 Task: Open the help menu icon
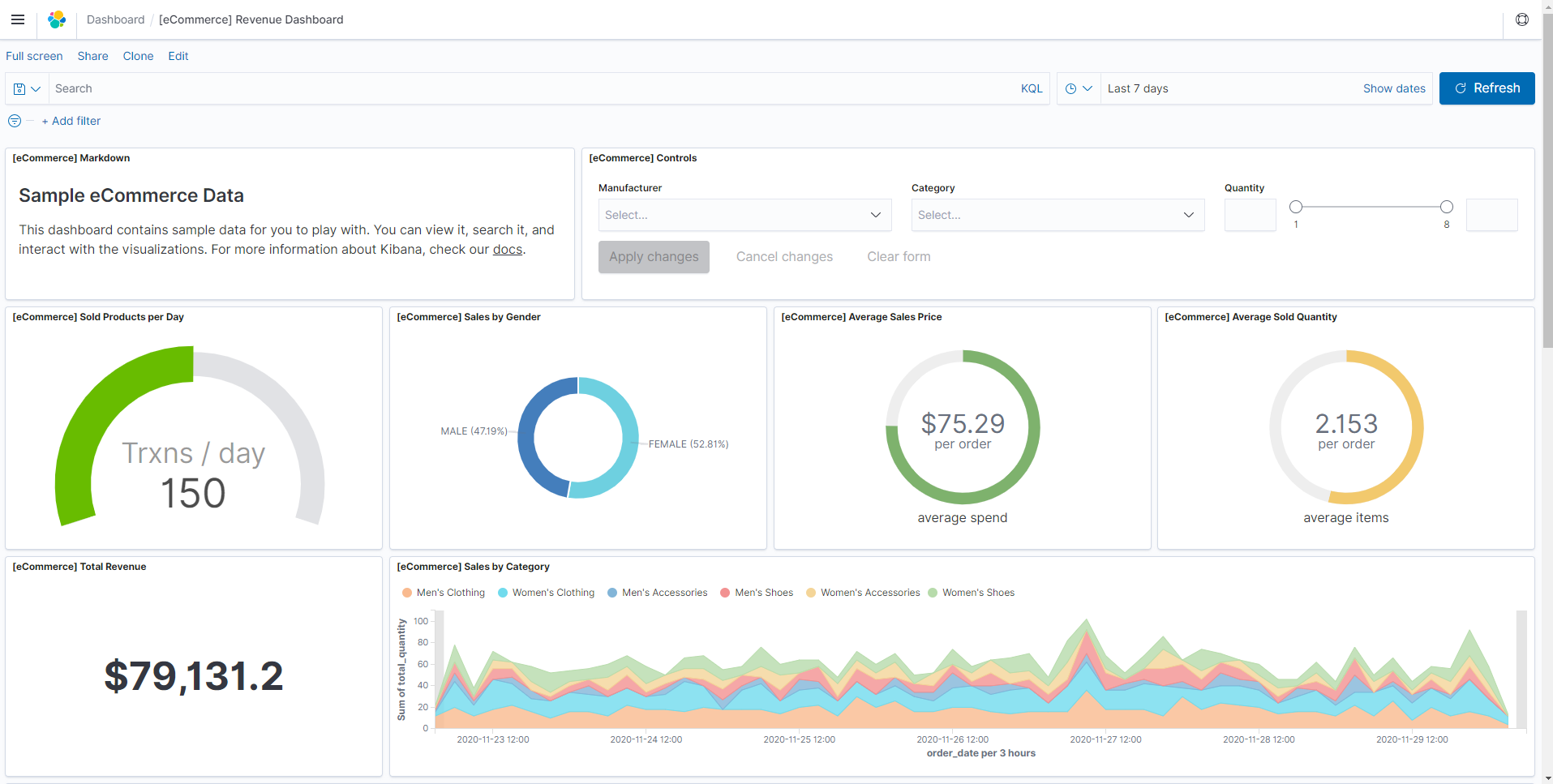point(1522,19)
